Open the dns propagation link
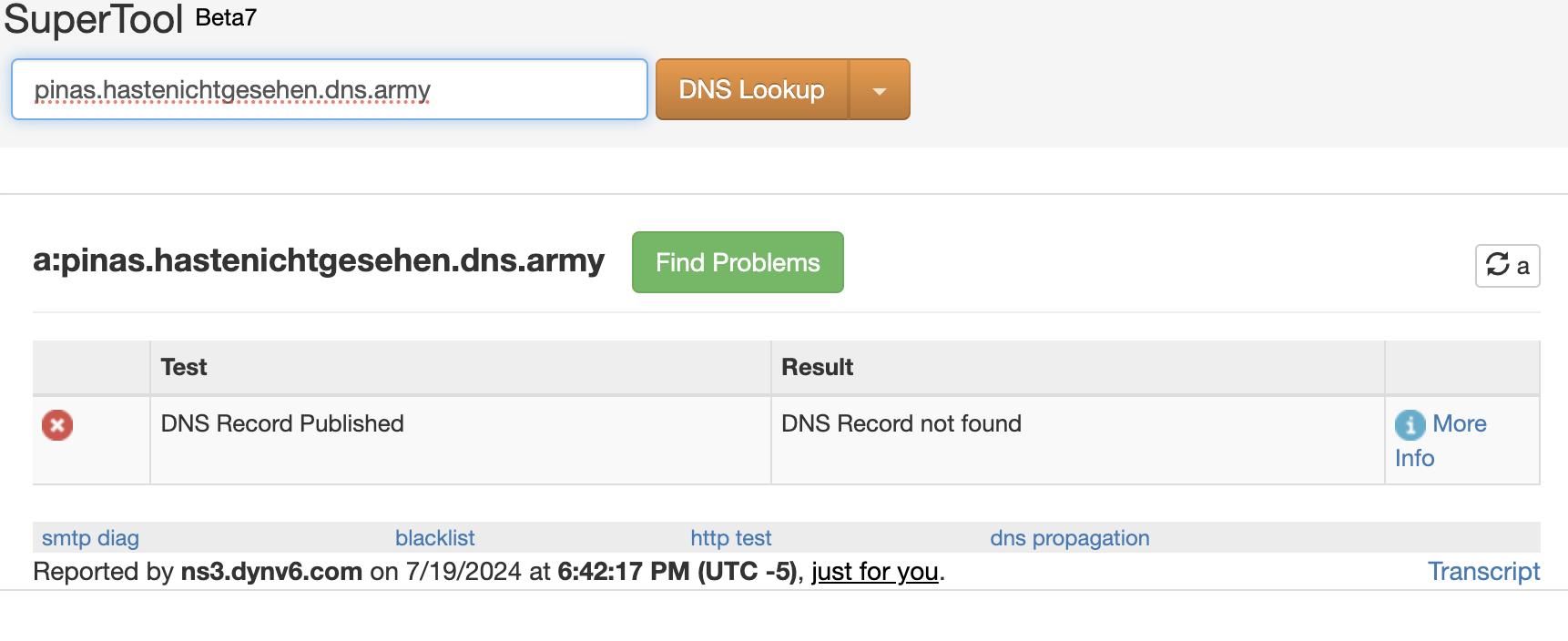The height and width of the screenshot is (641, 1568). pos(1069,538)
